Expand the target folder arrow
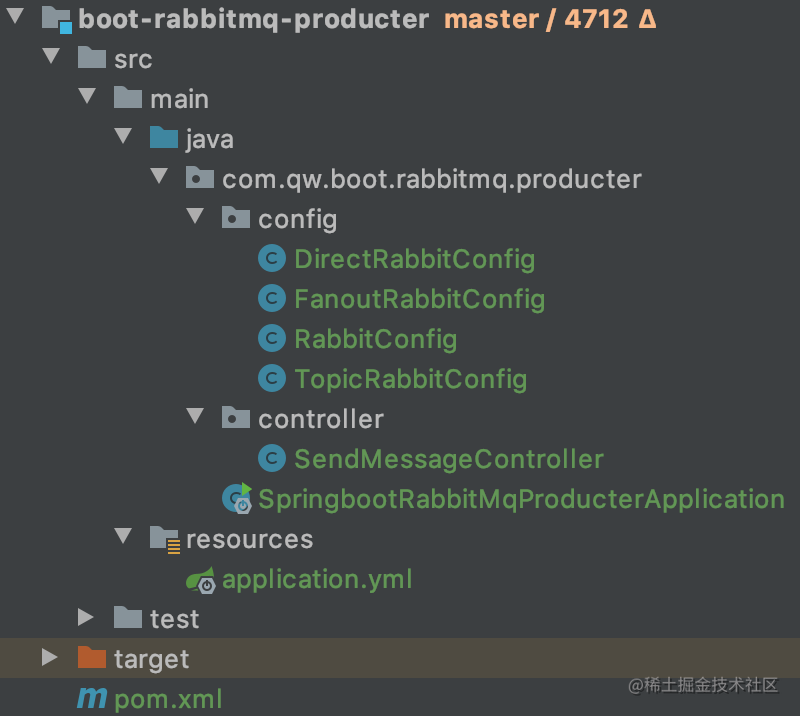 click(x=50, y=658)
